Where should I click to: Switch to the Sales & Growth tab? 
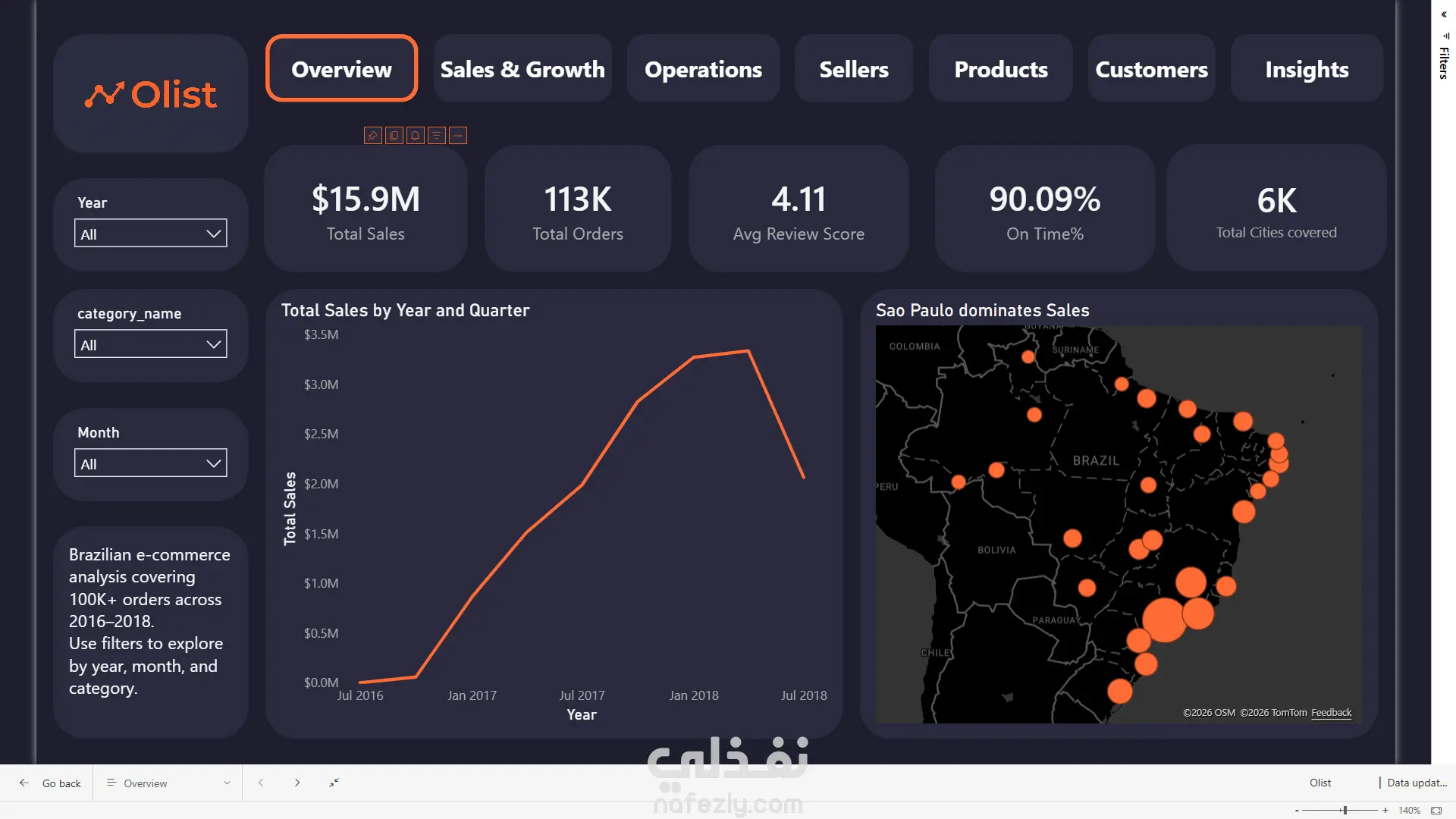[522, 69]
